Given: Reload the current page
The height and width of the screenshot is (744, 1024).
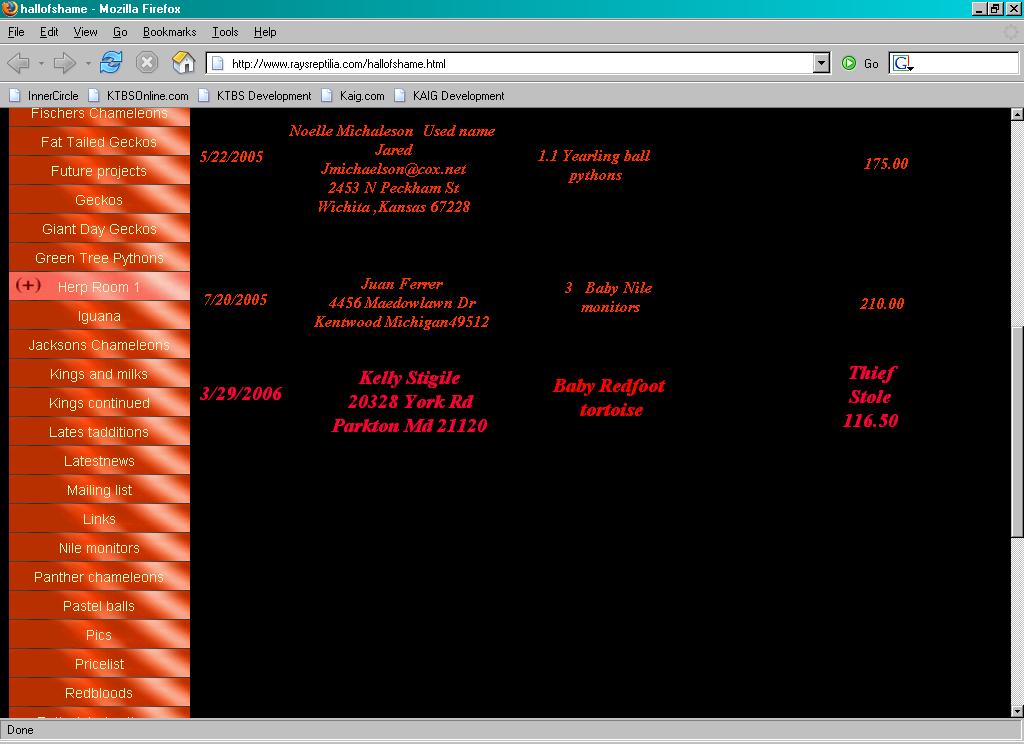Looking at the screenshot, I should [x=111, y=63].
